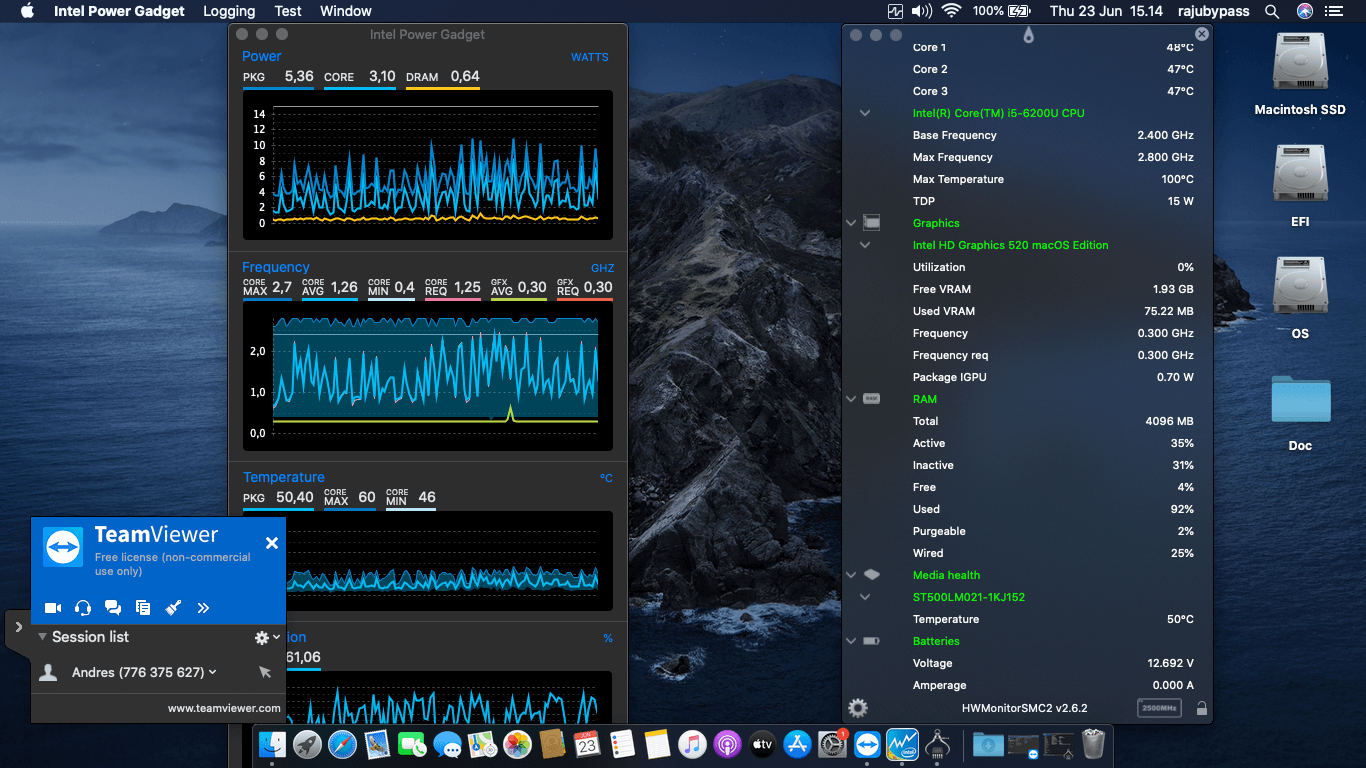Toggle the HWMonitorSMC2 lock icon
Image resolution: width=1366 pixels, height=768 pixels.
1201,708
